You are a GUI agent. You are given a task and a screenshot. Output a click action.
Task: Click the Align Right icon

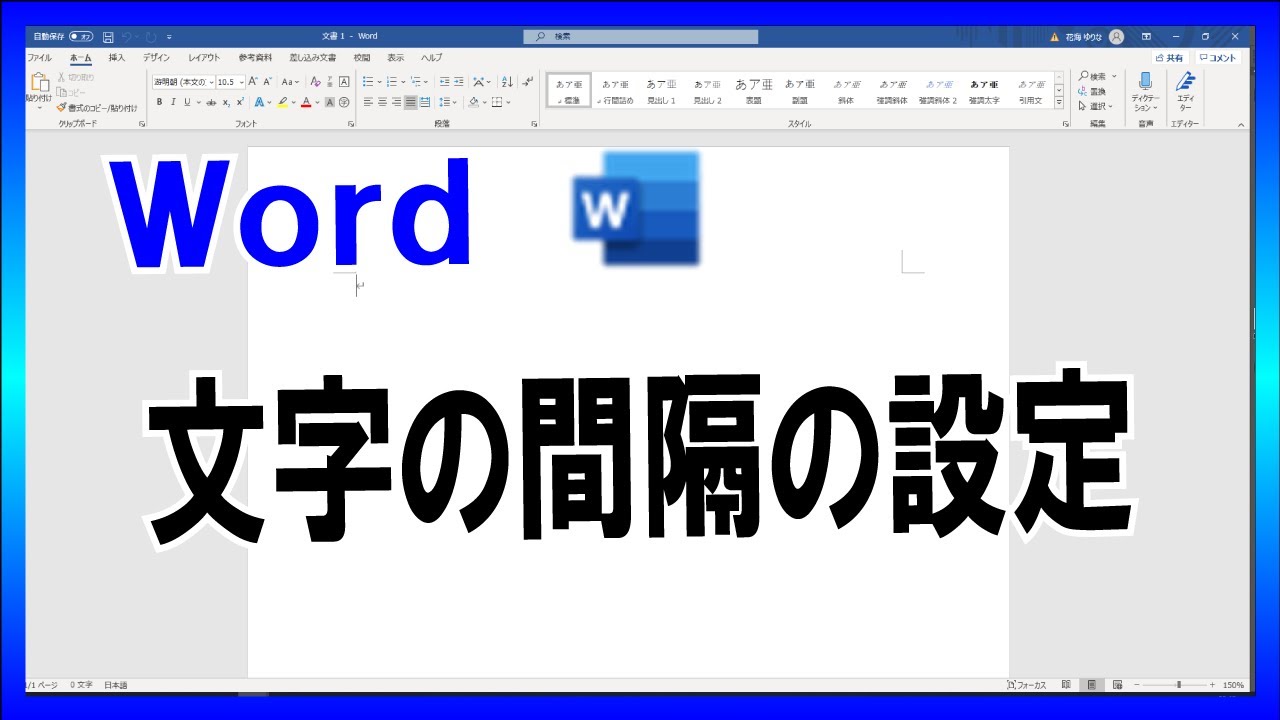coord(396,102)
